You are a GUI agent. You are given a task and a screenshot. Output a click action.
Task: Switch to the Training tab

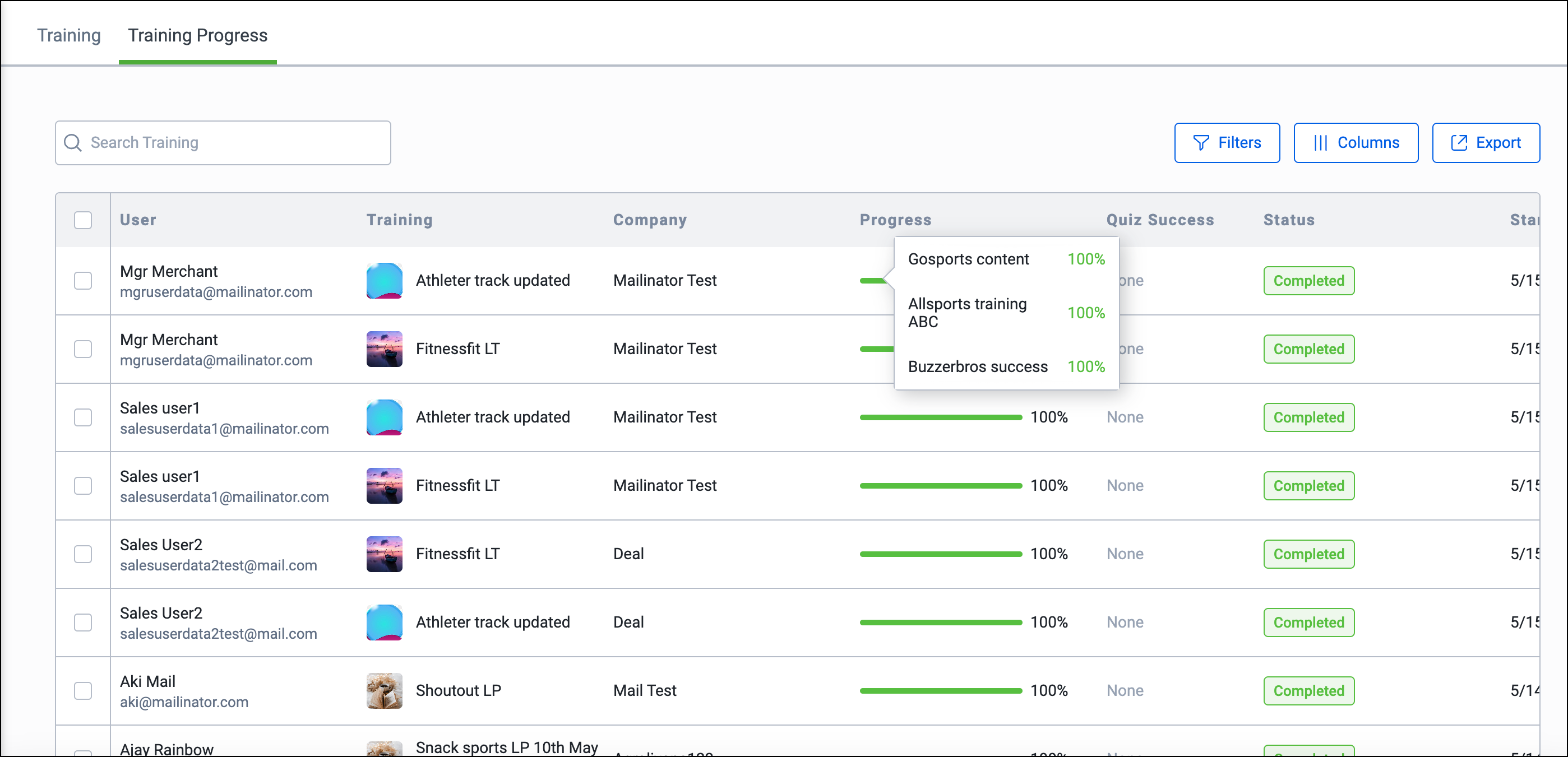tap(69, 35)
